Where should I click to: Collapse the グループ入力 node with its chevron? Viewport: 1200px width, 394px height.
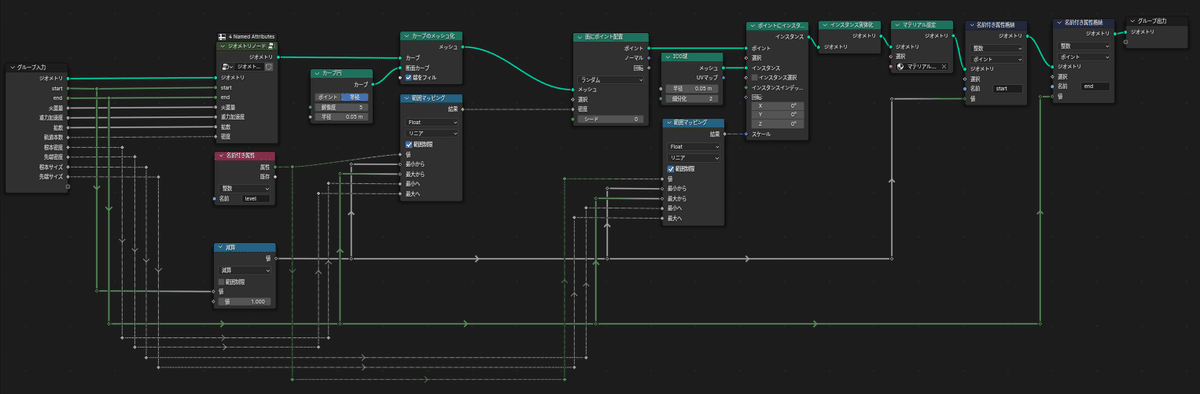point(12,67)
